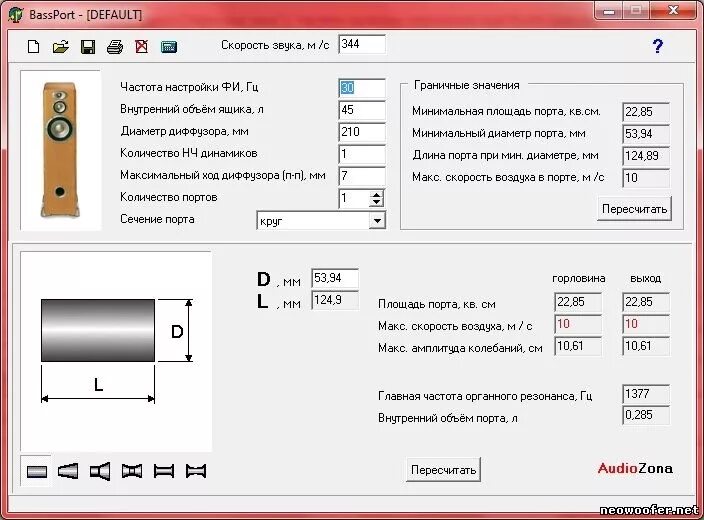This screenshot has width=704, height=520.
Task: Click the D diameter field showing 53,94
Action: pos(335,278)
